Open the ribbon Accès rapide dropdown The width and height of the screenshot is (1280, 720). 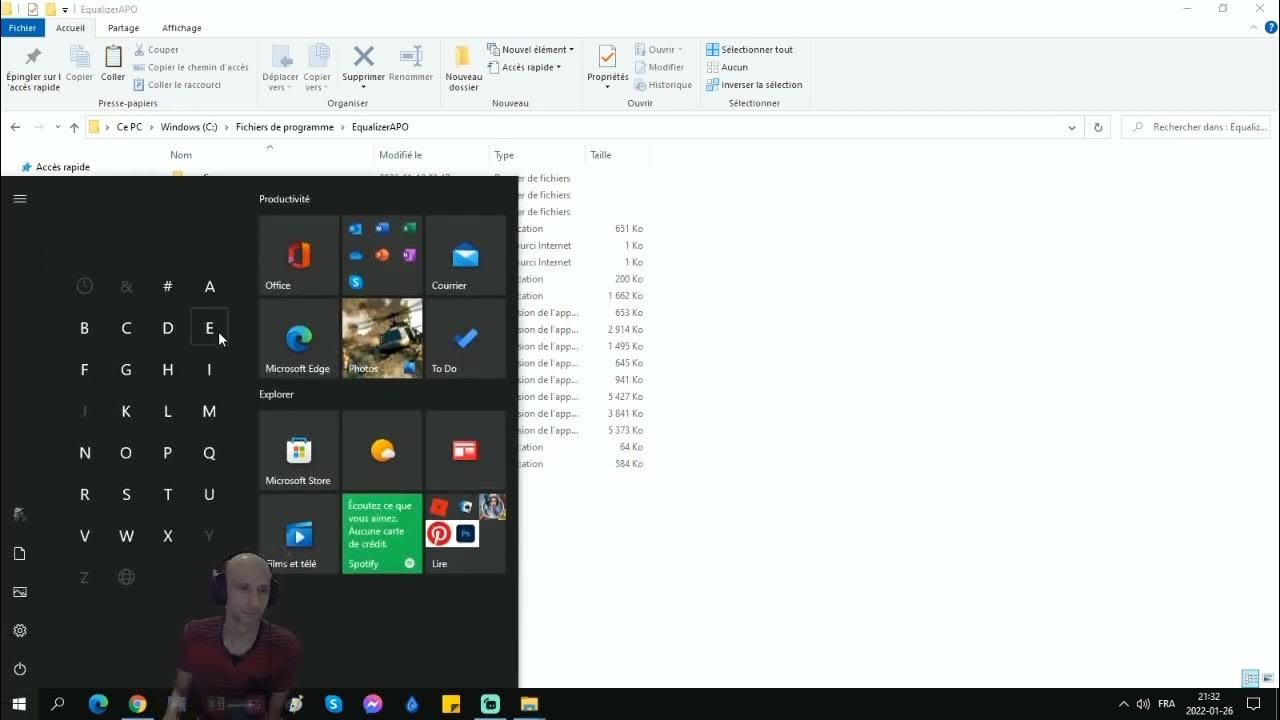click(x=524, y=67)
